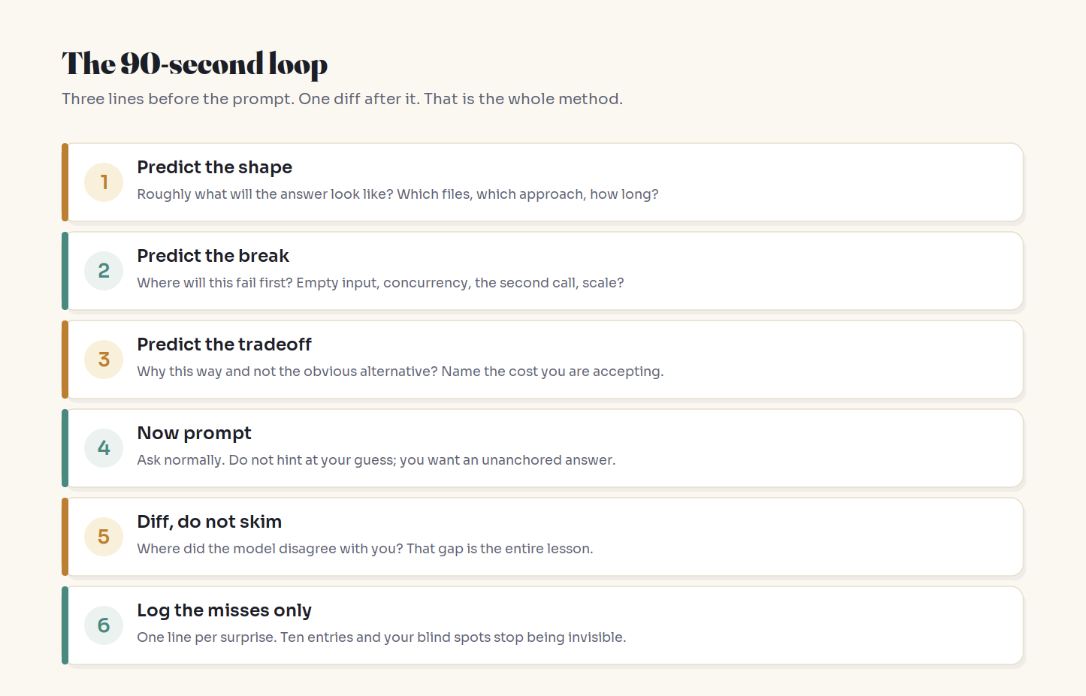Click the number 4 circle badge
Viewport: 1086px width, 696px height.
pos(104,448)
